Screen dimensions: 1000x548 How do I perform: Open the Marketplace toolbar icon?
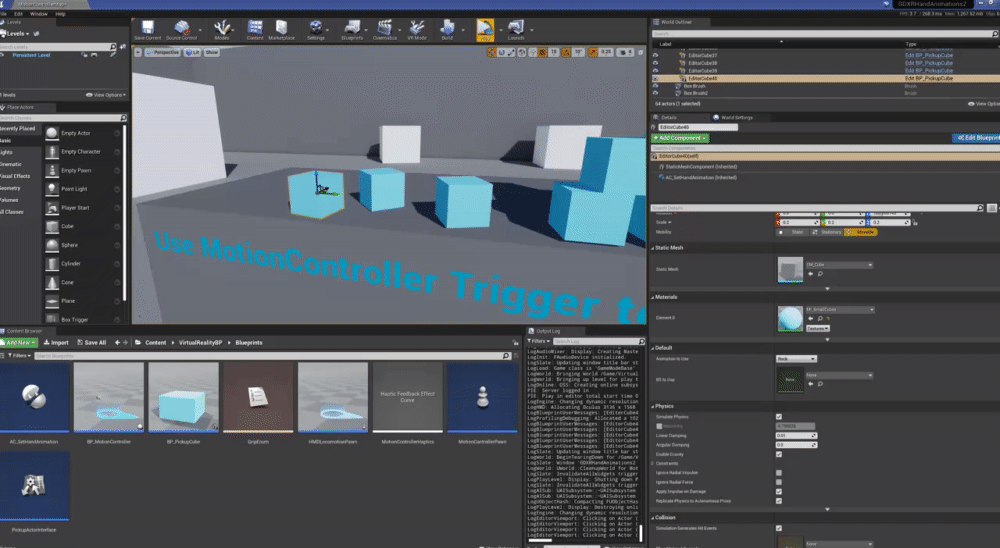[281, 29]
